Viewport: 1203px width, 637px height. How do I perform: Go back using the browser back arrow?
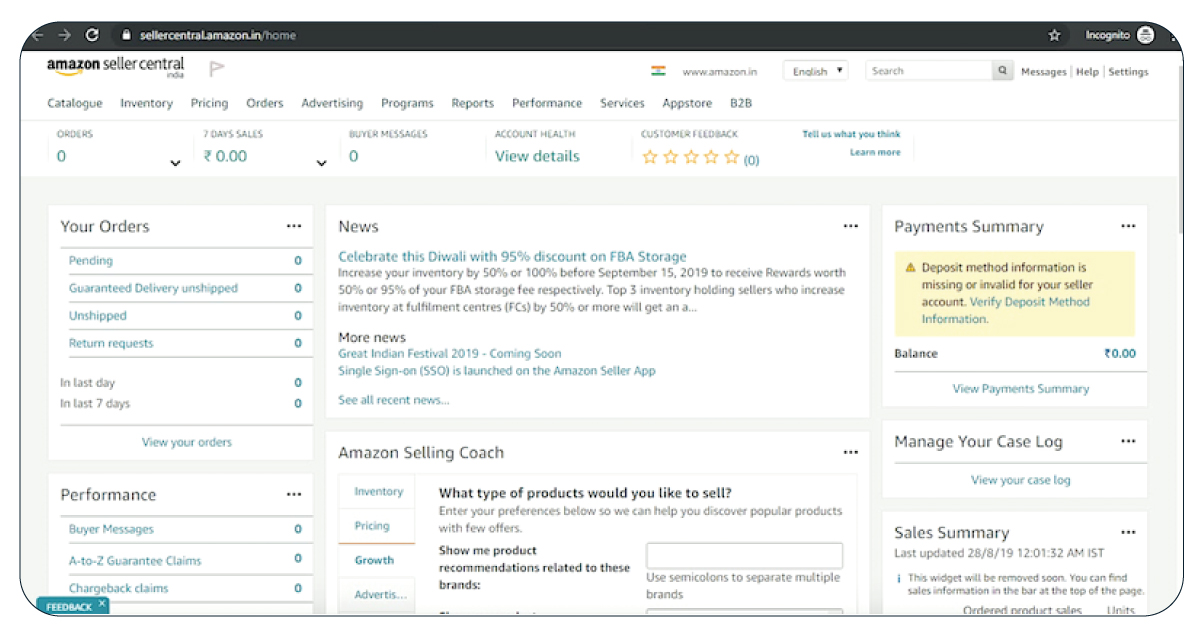click(x=38, y=35)
